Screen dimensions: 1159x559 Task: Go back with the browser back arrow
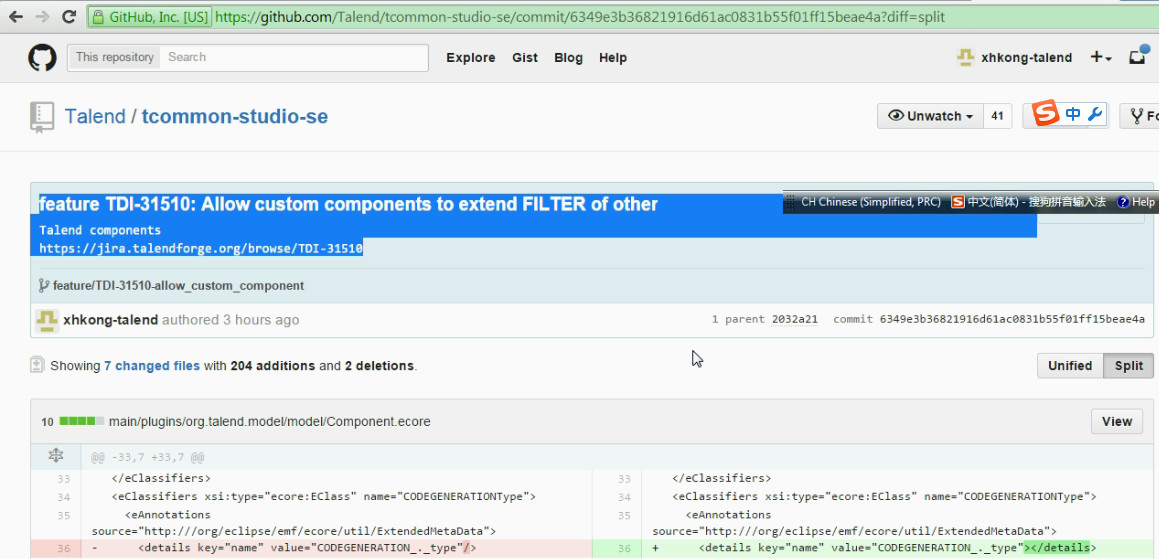(16, 16)
